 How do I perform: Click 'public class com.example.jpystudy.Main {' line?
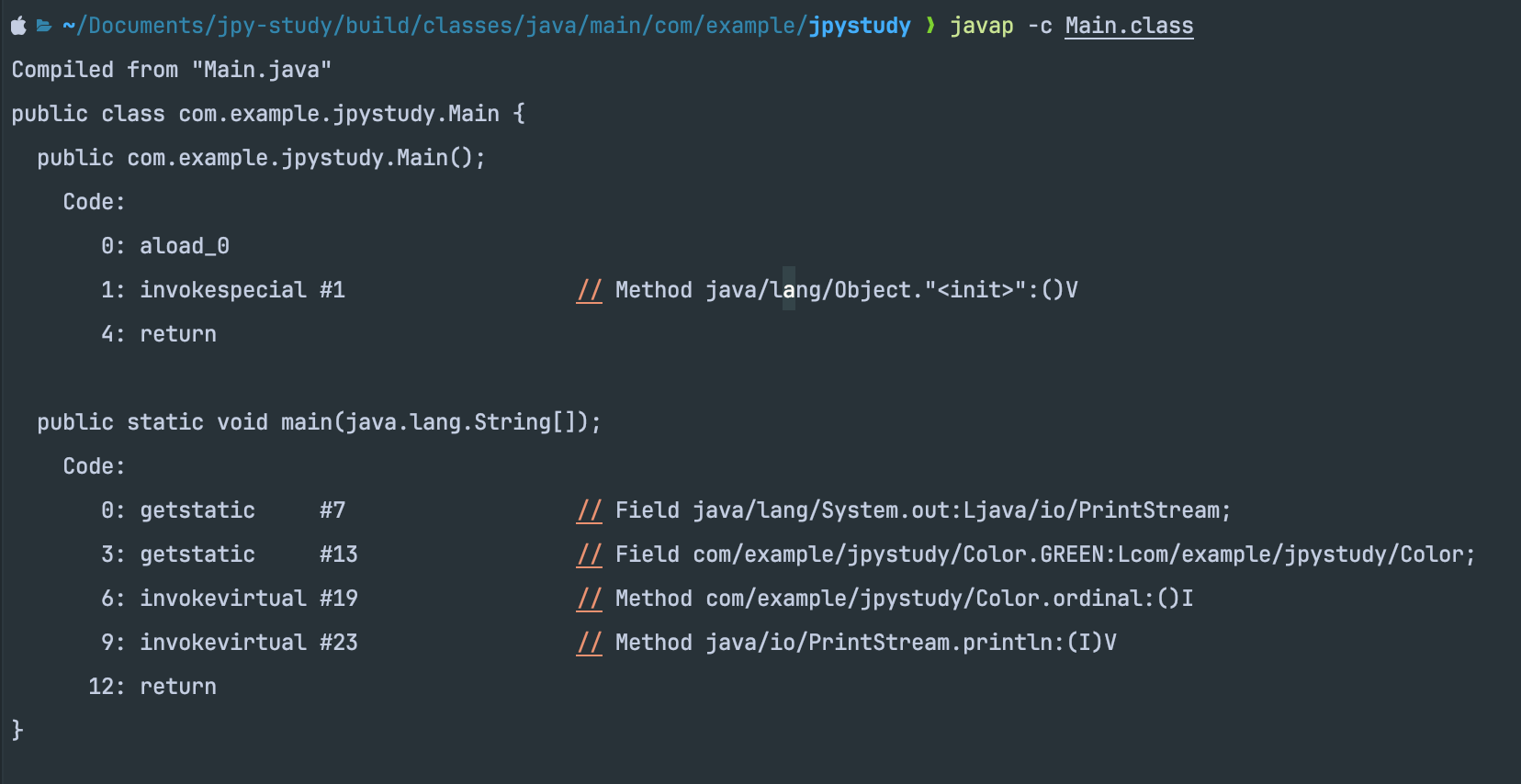click(268, 114)
